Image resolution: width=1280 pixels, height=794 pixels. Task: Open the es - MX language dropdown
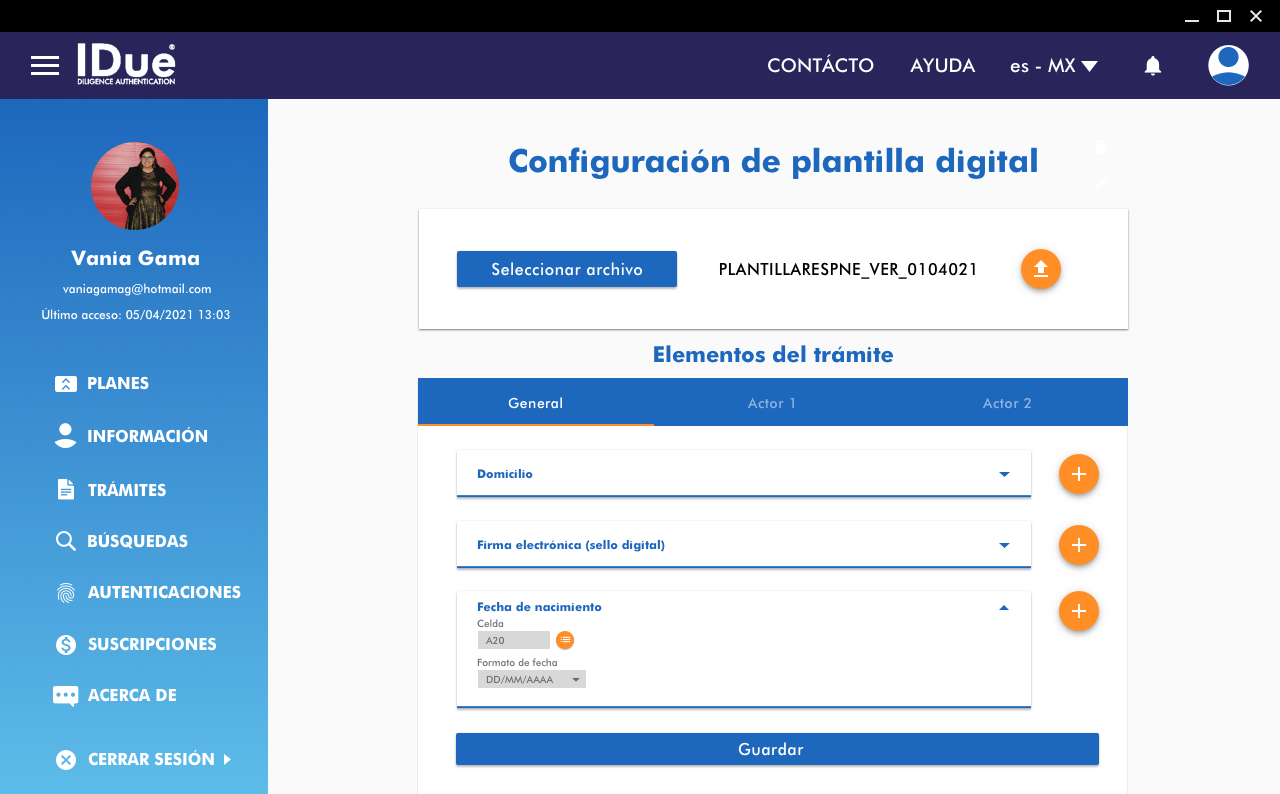point(1053,66)
